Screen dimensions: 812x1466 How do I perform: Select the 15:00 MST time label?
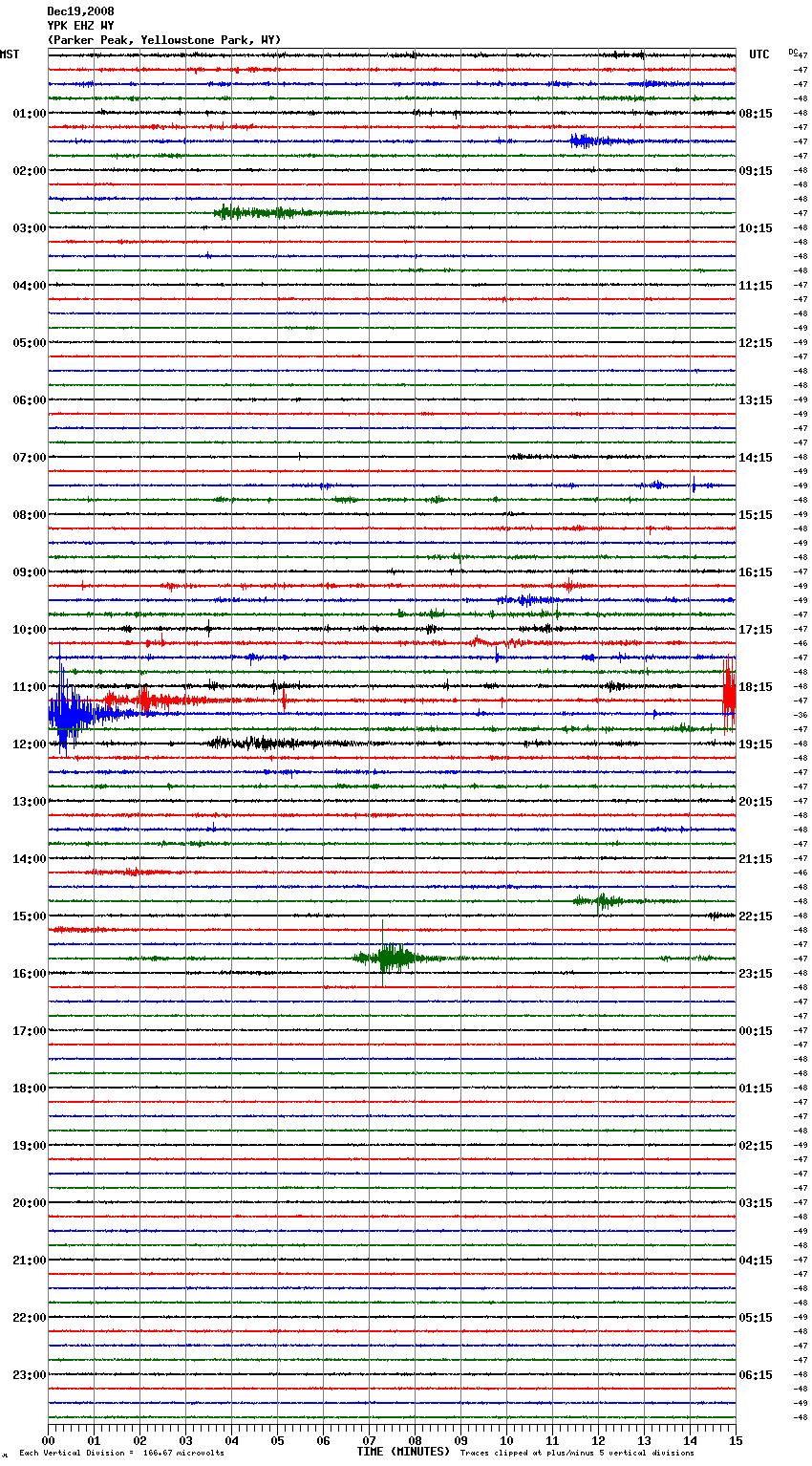tap(30, 916)
